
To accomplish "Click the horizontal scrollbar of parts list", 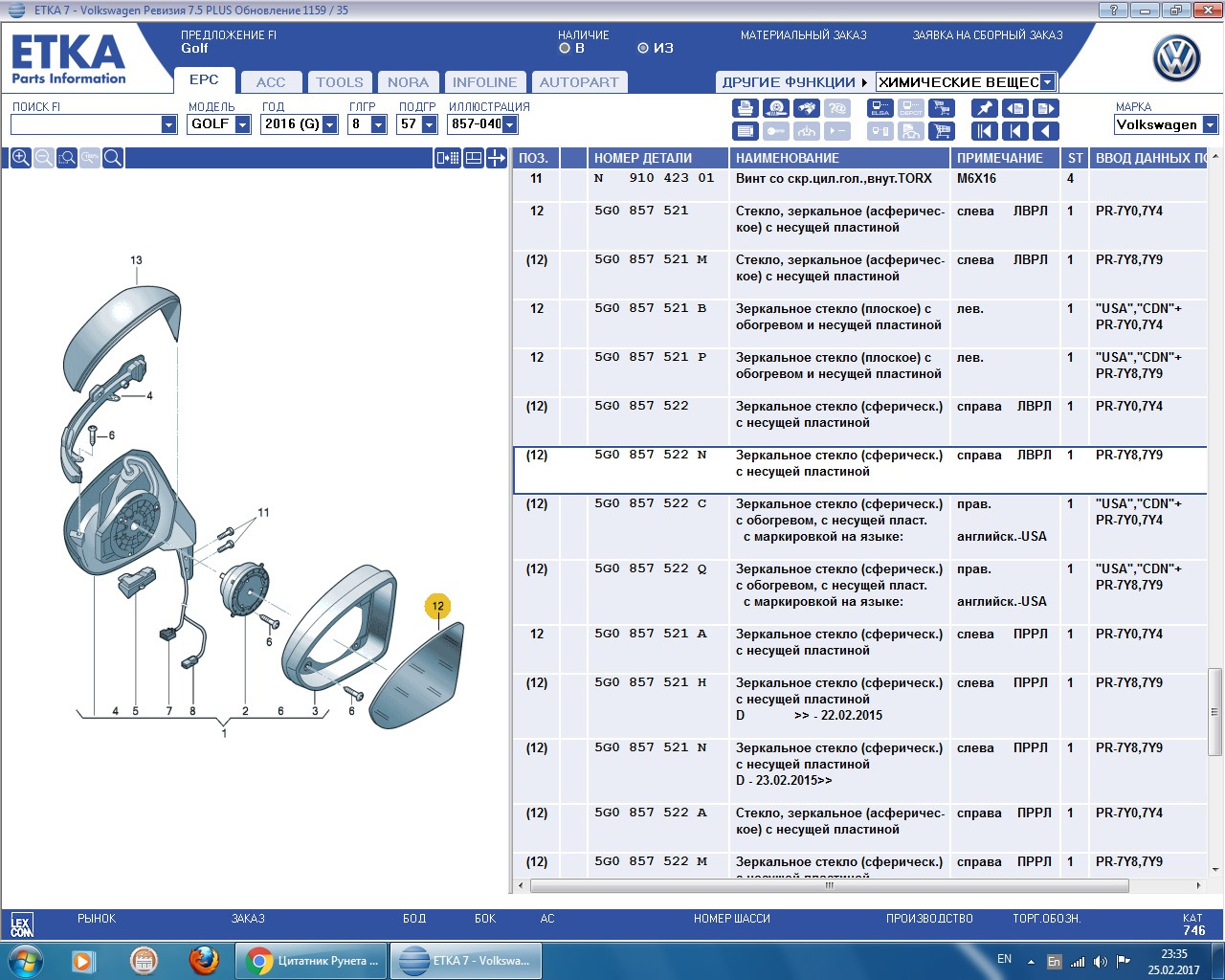I will point(829,885).
